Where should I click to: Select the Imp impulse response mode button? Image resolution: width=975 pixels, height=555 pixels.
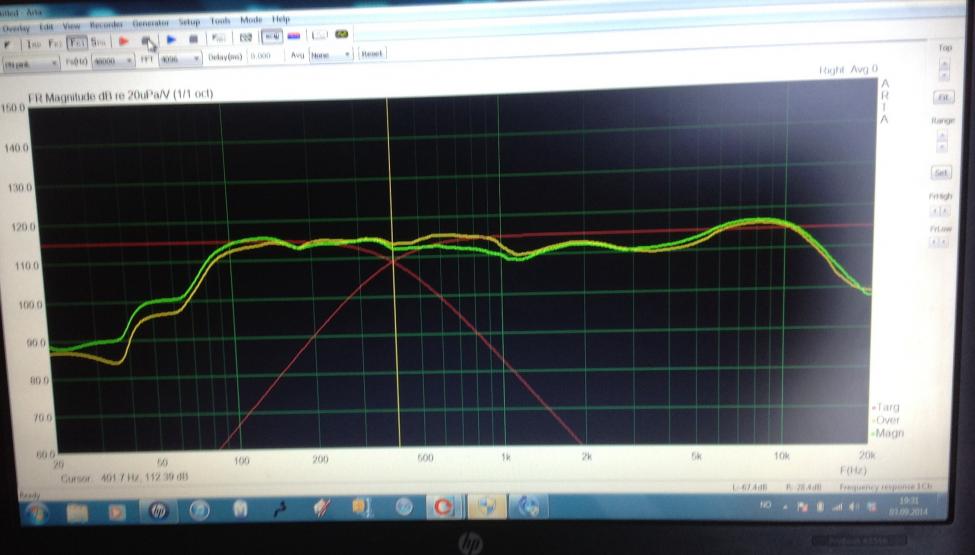32,44
